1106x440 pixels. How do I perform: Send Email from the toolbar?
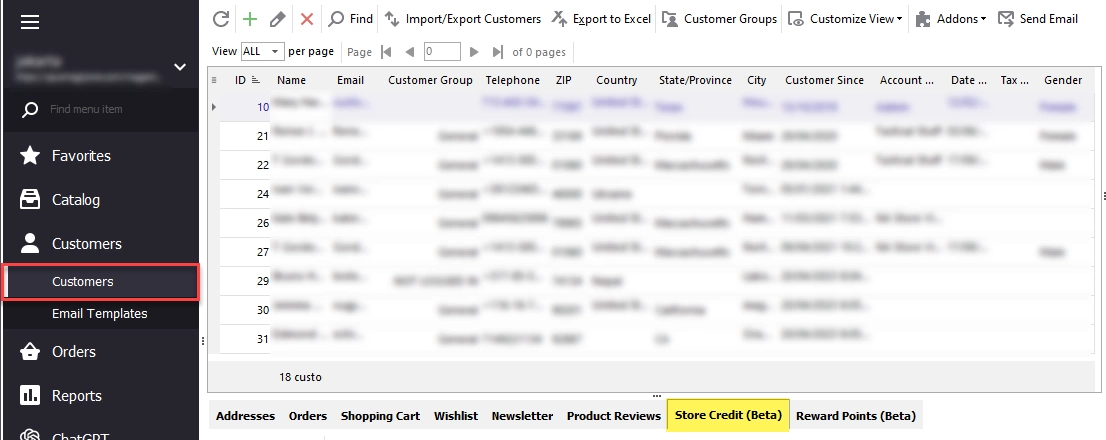coord(1038,19)
